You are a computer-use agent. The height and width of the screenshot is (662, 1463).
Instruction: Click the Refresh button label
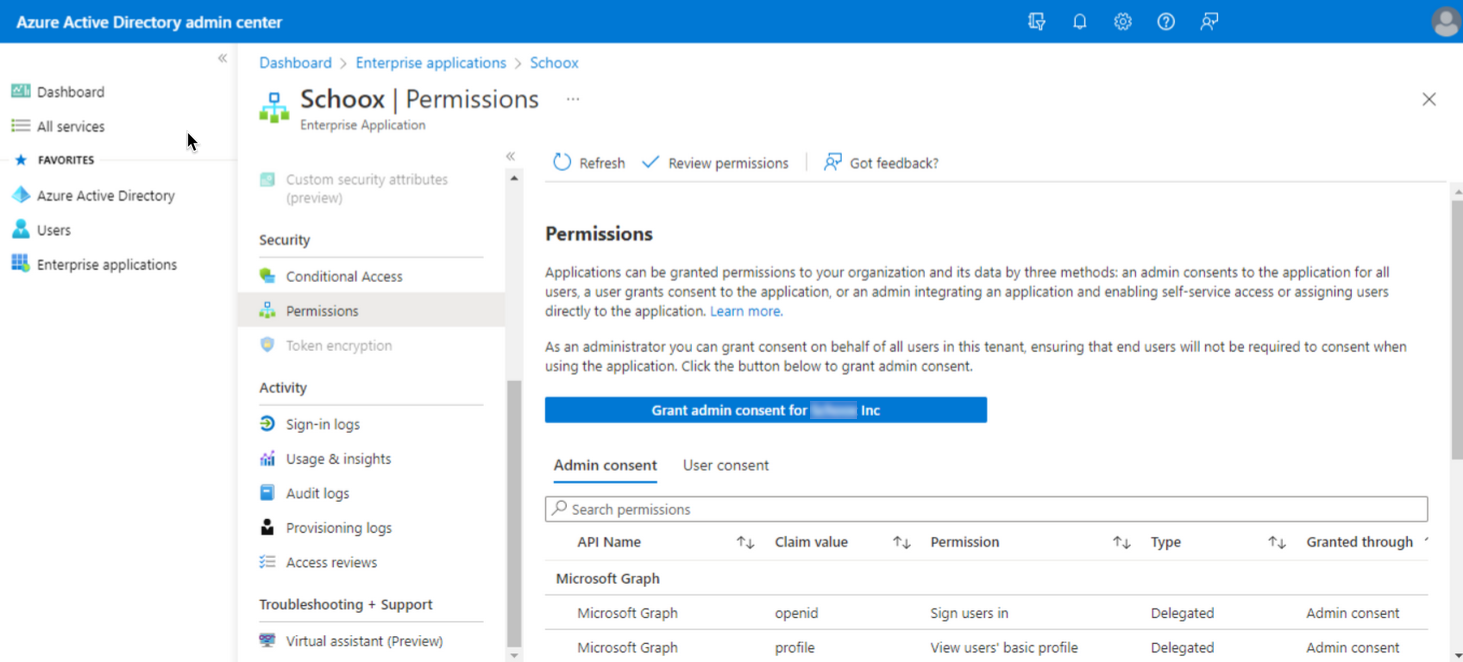602,163
